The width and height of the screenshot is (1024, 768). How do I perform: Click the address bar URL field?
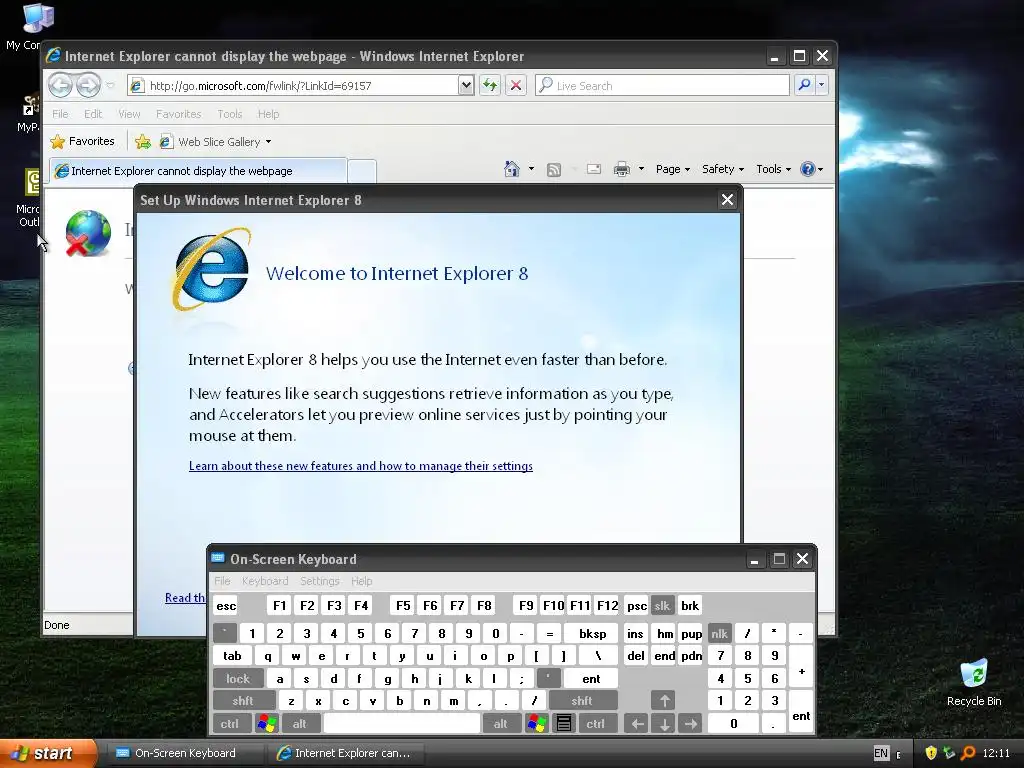click(294, 86)
